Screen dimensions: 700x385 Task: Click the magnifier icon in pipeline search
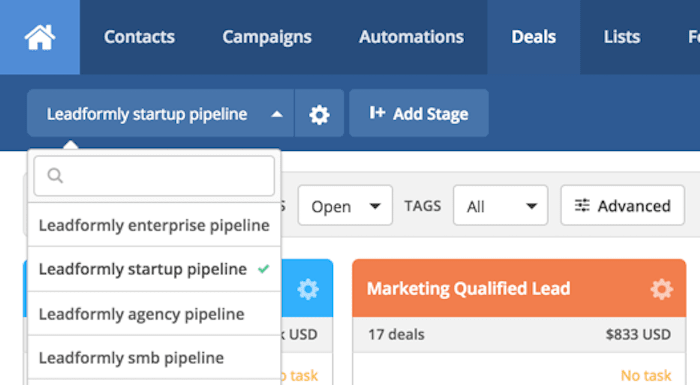pyautogui.click(x=55, y=176)
